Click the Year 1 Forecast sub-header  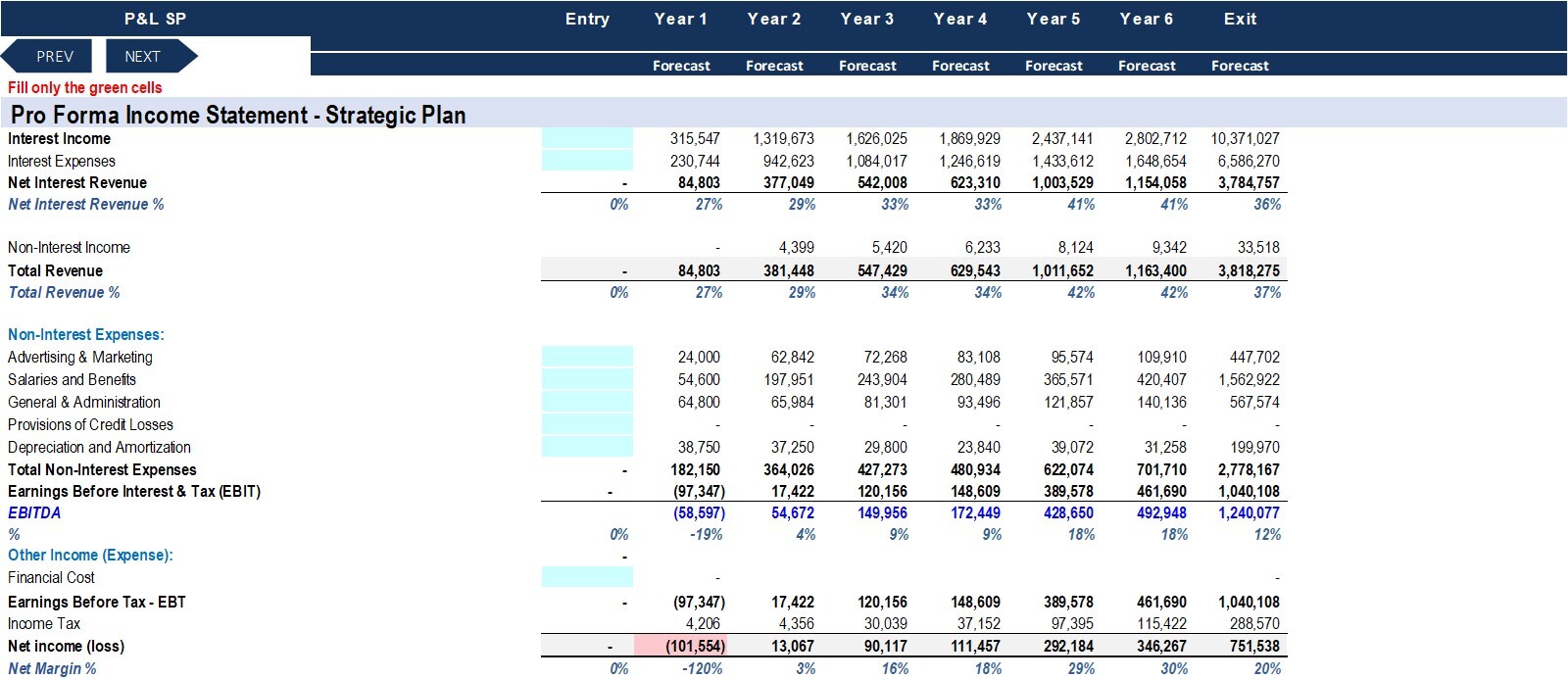click(x=681, y=66)
